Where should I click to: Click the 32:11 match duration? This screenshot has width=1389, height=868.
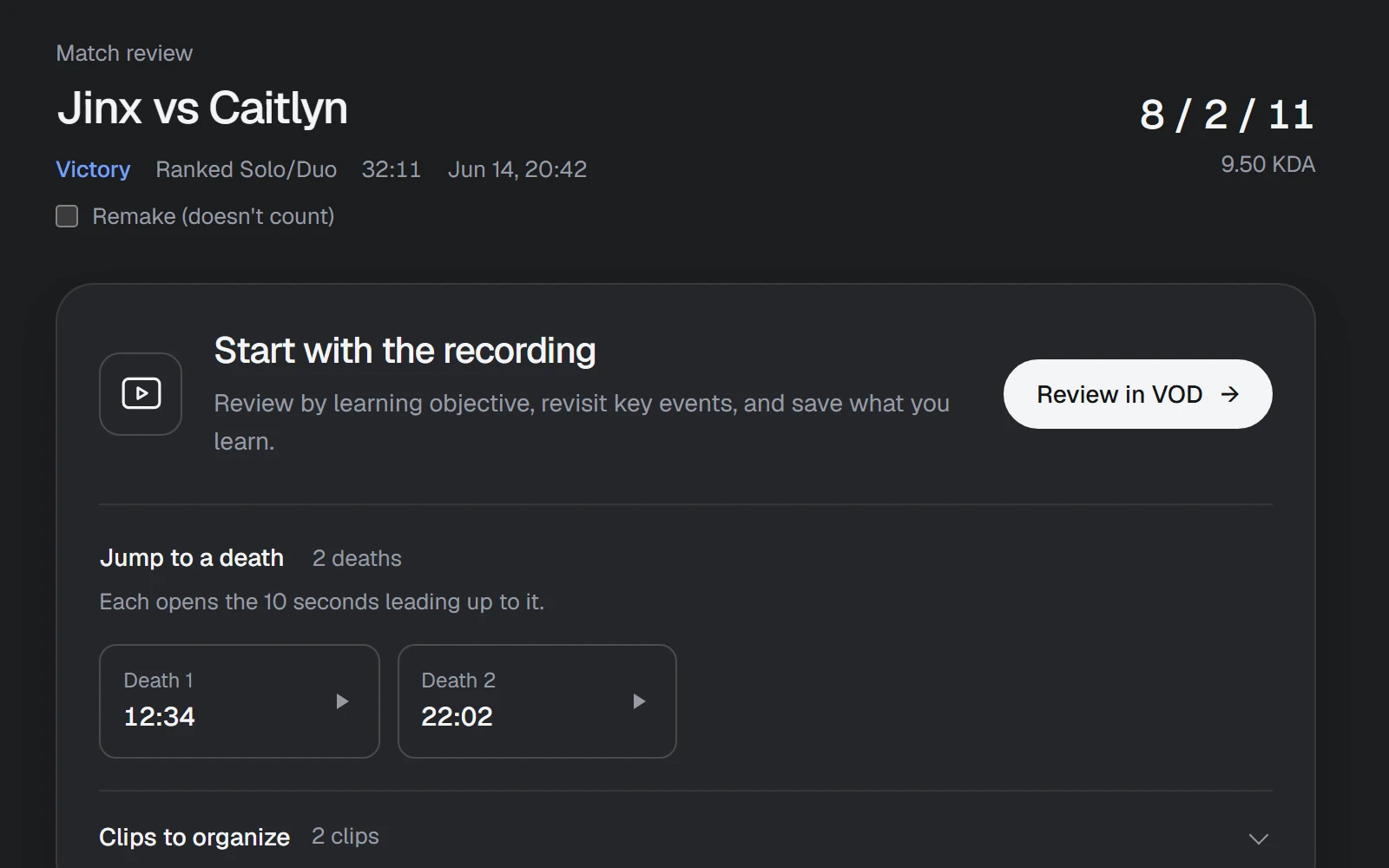392,169
